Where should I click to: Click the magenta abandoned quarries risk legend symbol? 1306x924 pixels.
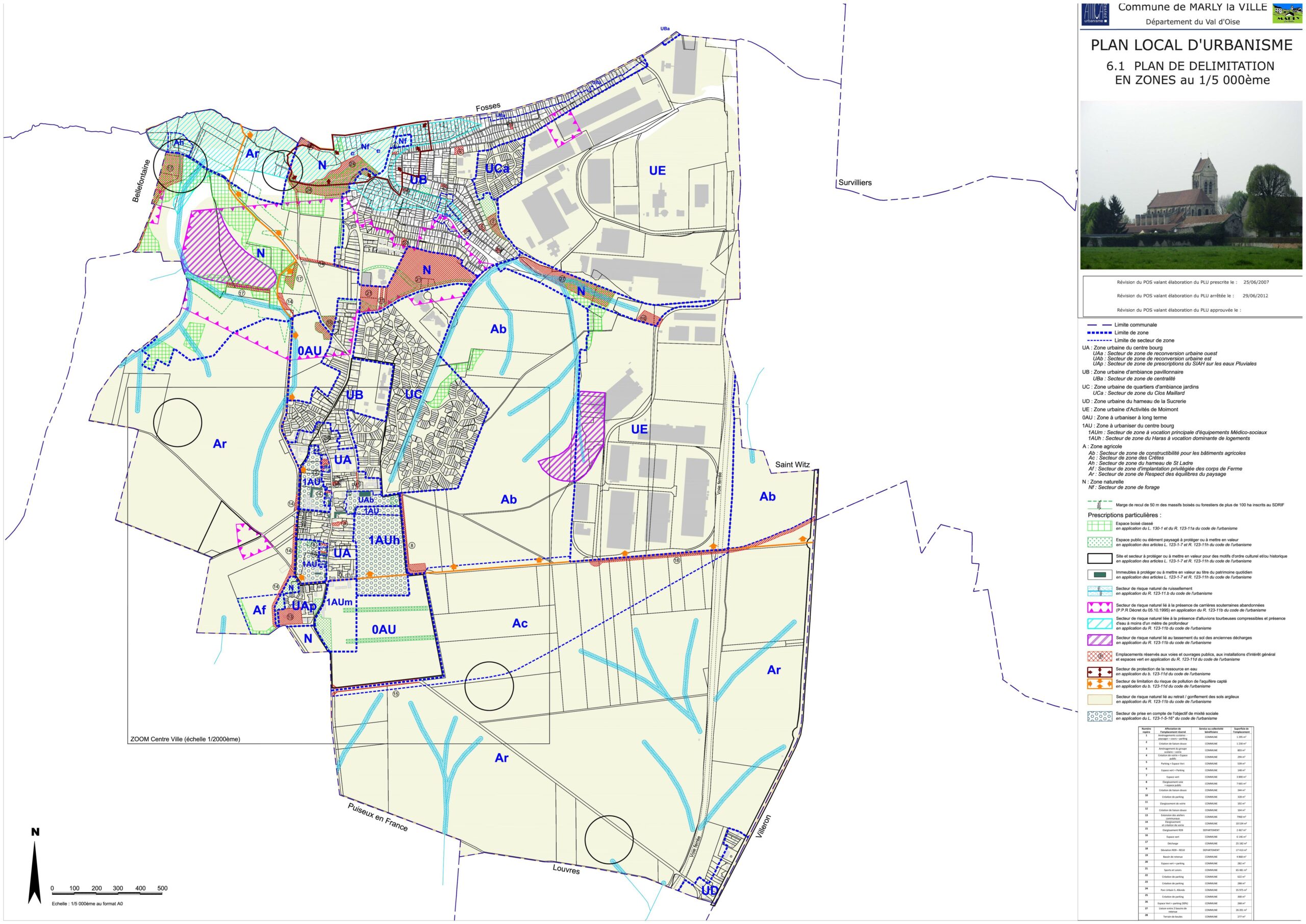[1099, 608]
